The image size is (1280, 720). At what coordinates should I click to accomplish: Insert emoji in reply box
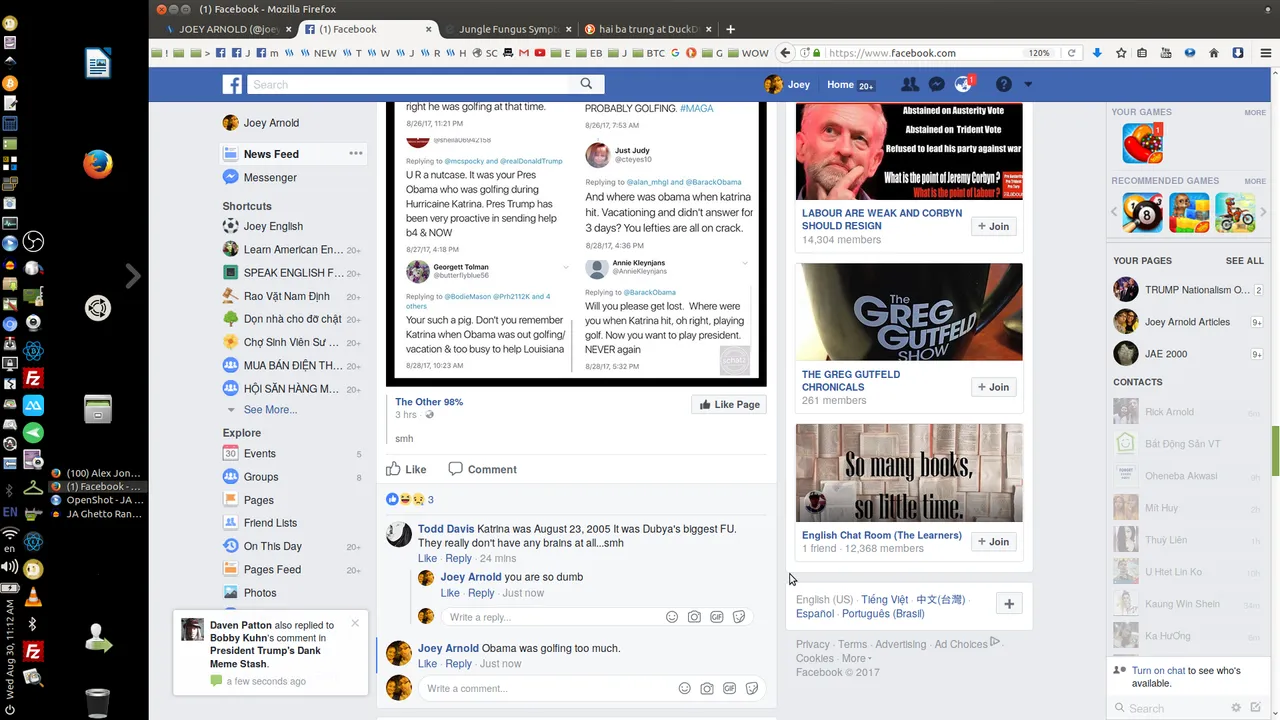tap(672, 617)
